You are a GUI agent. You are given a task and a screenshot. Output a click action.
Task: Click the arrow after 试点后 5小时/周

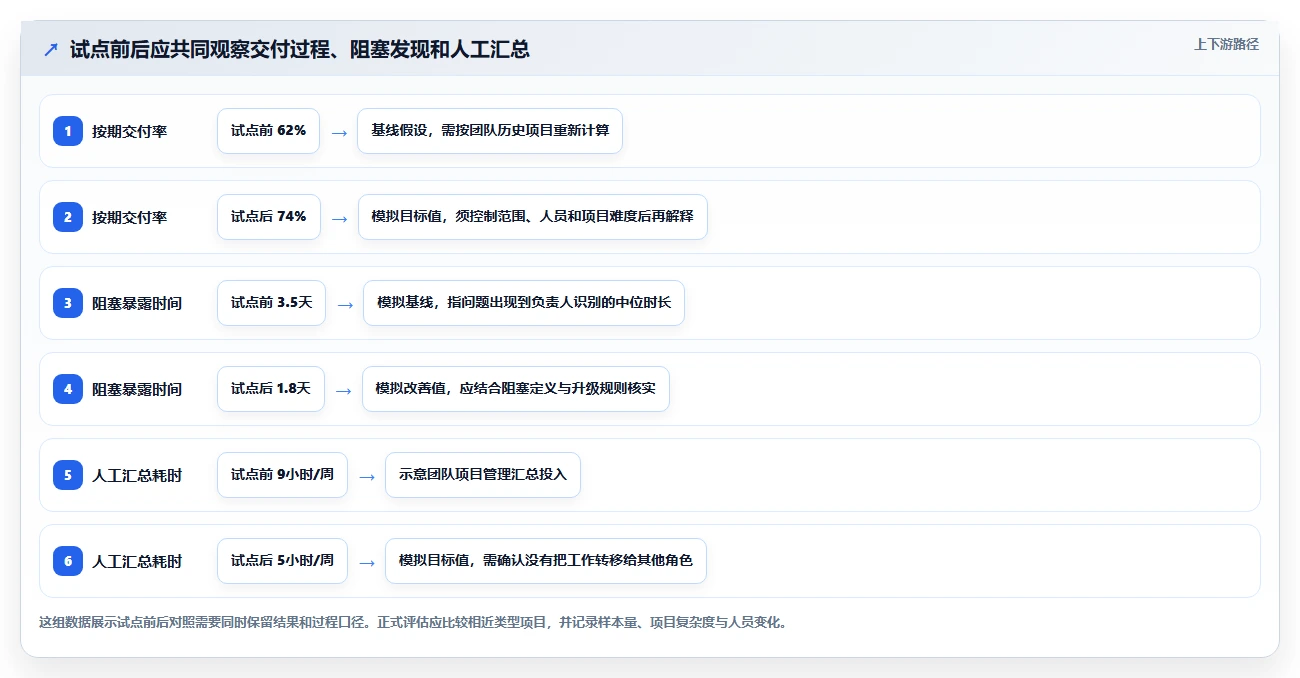(367, 562)
